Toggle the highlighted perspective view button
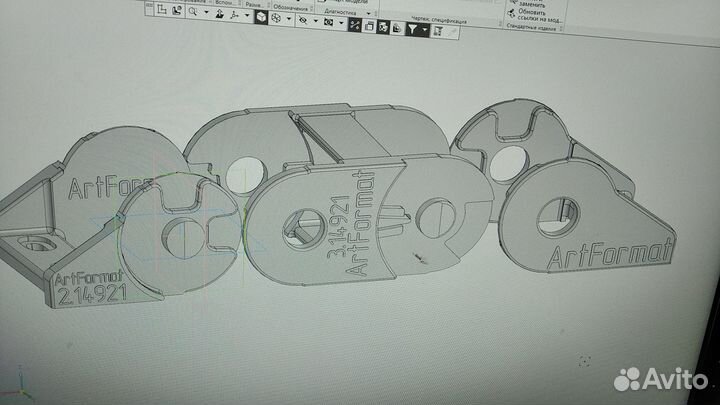The image size is (720, 405). coord(355,24)
